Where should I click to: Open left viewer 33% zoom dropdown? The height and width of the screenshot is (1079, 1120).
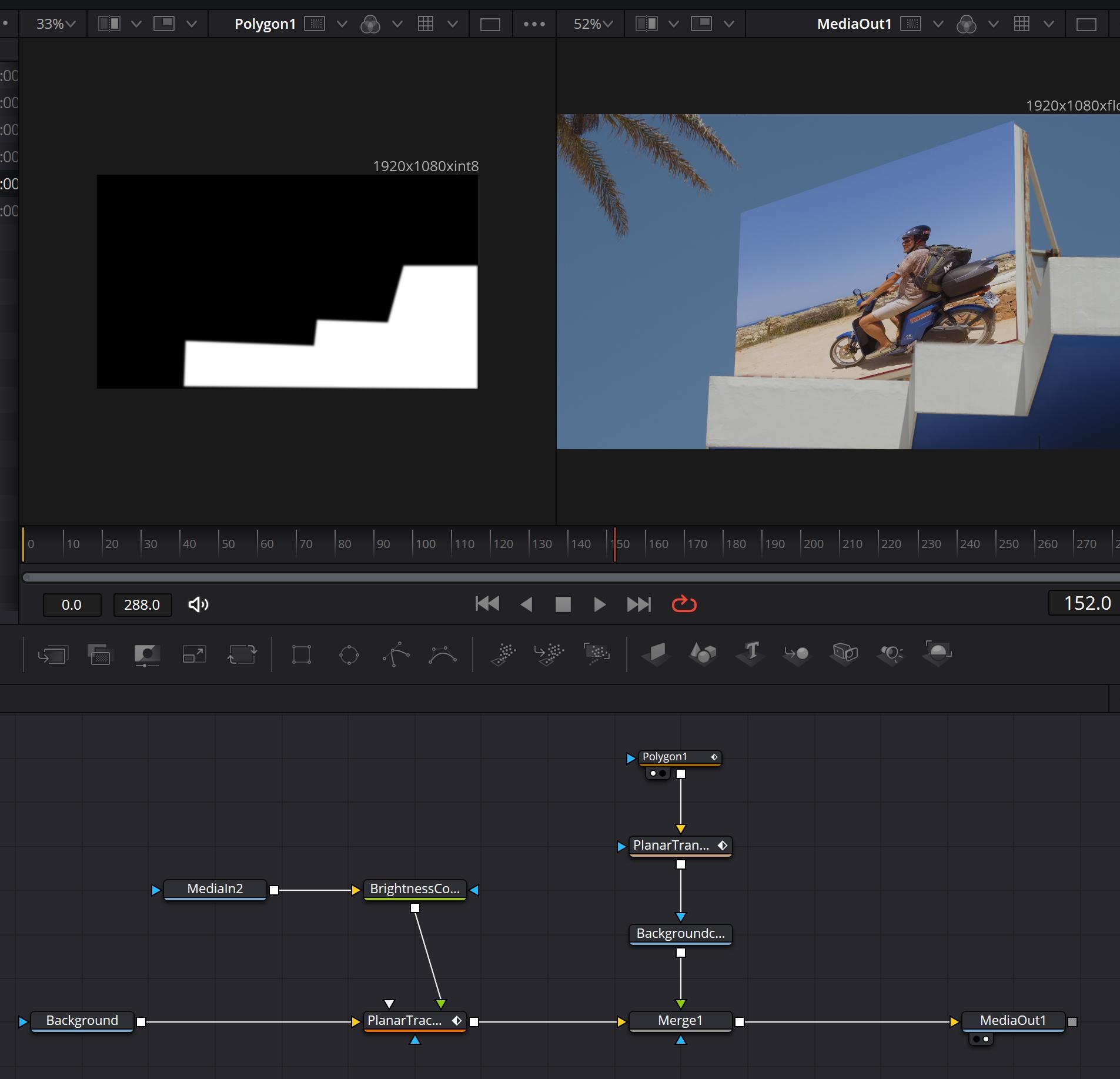click(56, 24)
